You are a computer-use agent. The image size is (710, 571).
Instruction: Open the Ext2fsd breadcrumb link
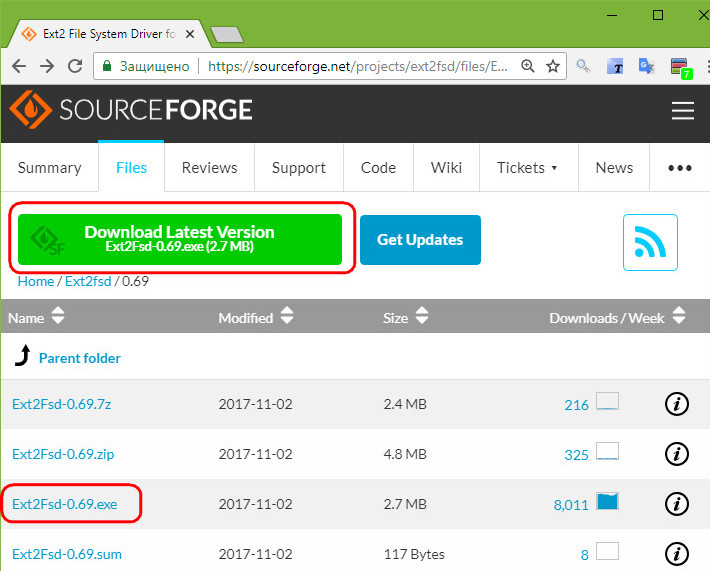coord(88,281)
